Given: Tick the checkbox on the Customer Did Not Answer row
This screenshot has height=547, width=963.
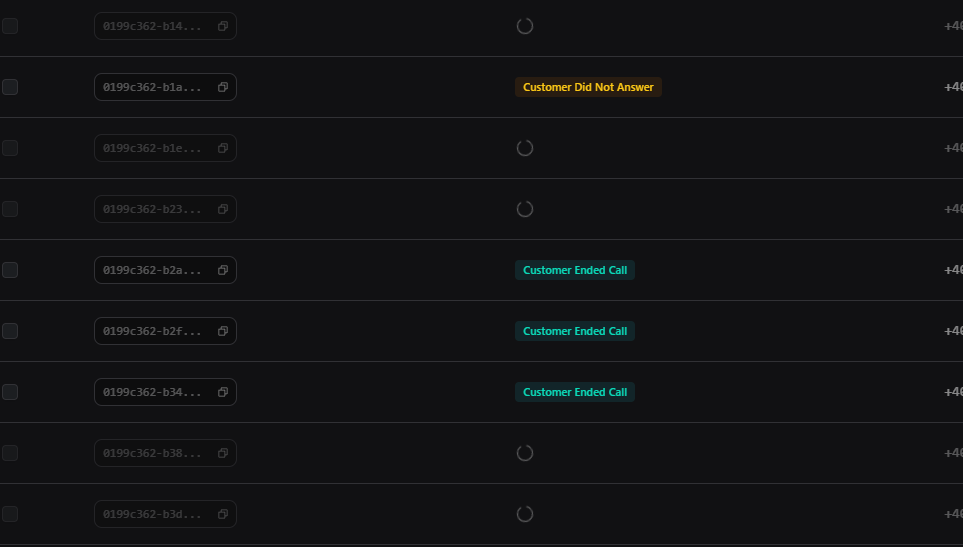Looking at the screenshot, I should point(10,87).
